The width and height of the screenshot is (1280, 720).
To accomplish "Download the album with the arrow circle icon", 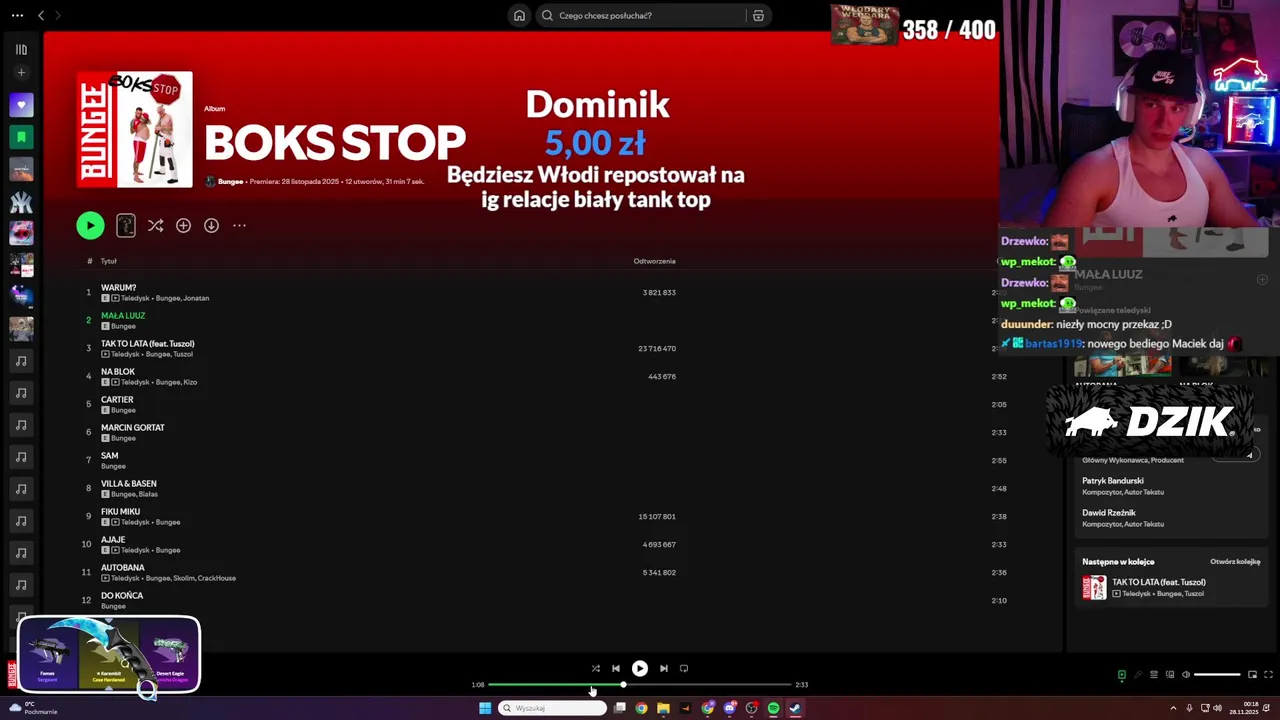I will [211, 226].
